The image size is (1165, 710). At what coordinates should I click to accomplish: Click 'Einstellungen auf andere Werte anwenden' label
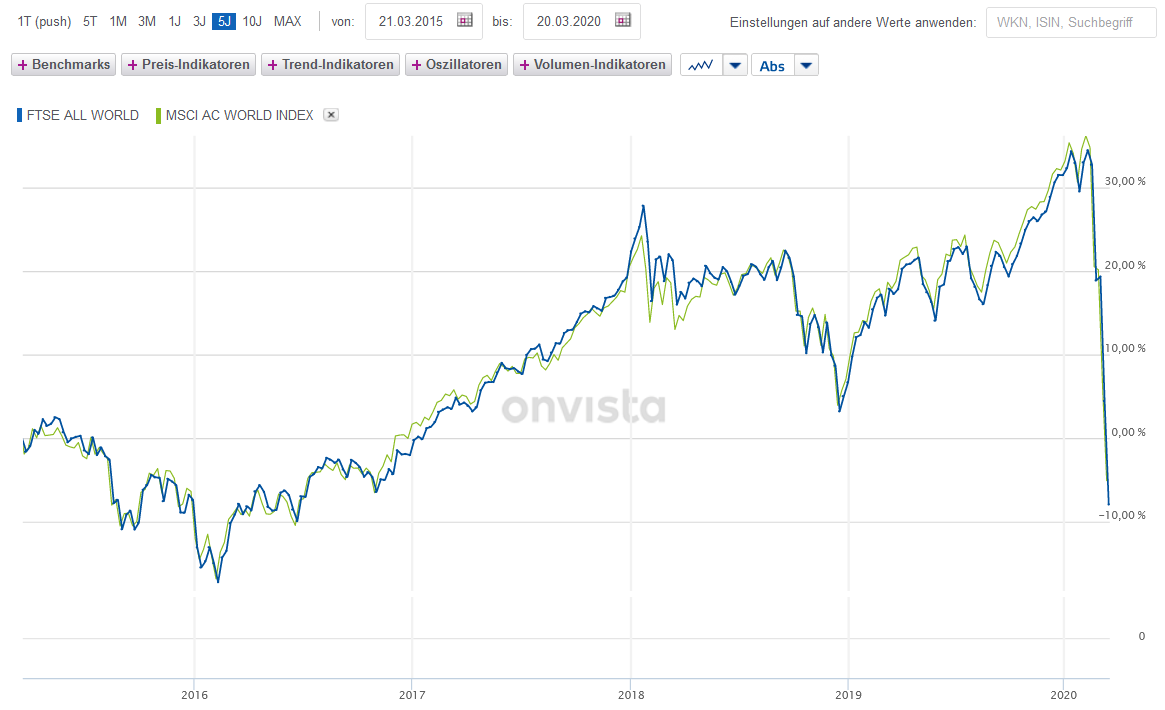coord(853,22)
